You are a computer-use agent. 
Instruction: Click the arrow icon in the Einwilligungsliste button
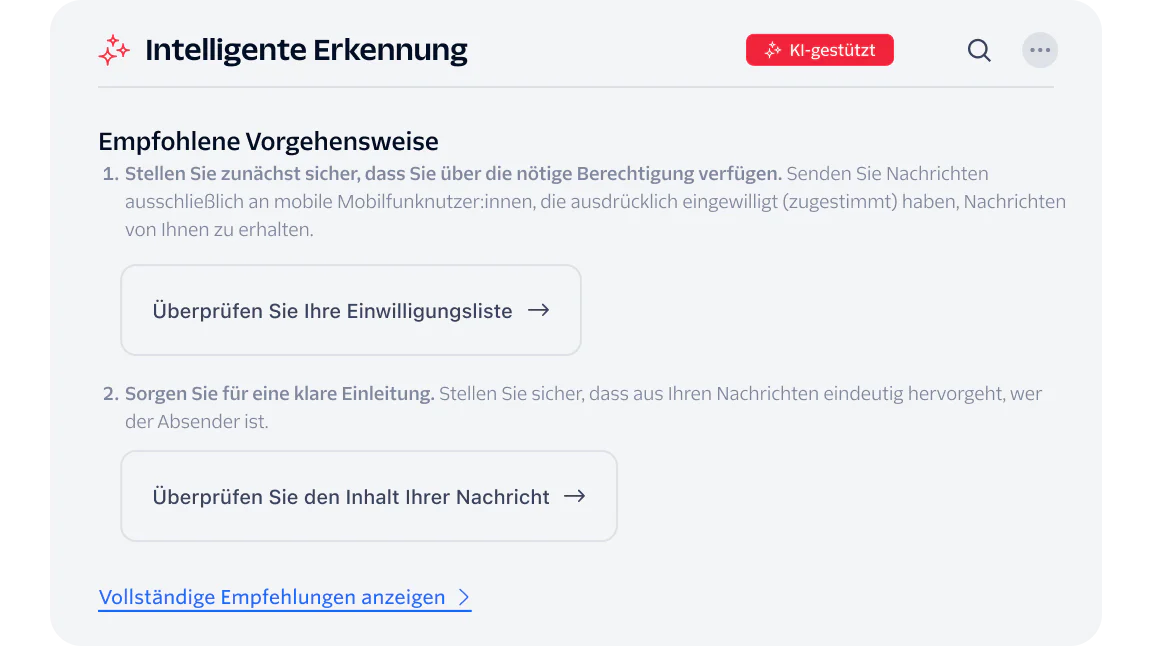coord(539,310)
